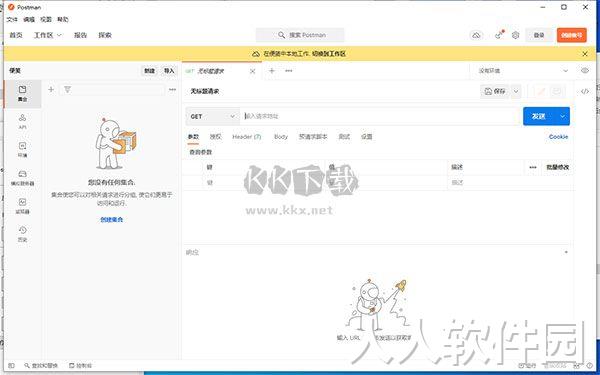Open the Explore (探索) nav item
600x375 pixels.
105,35
